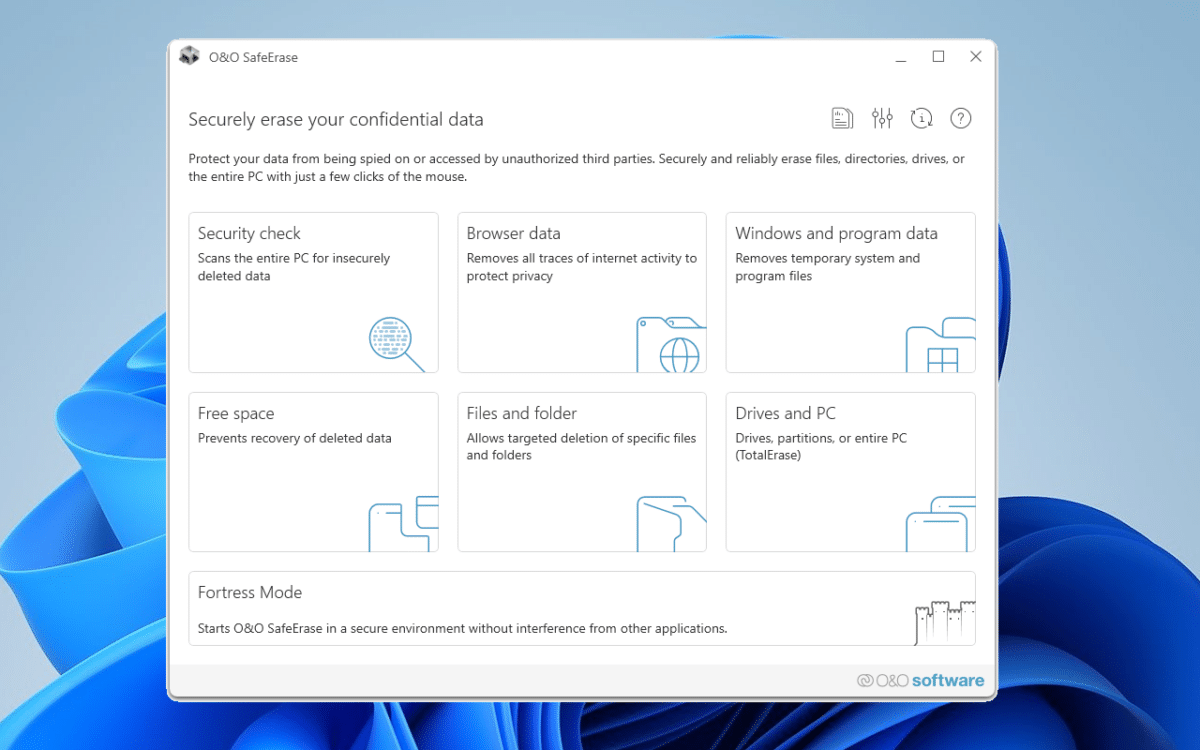The image size is (1200, 750).
Task: Open the Reports icon at top right
Action: [x=841, y=117]
